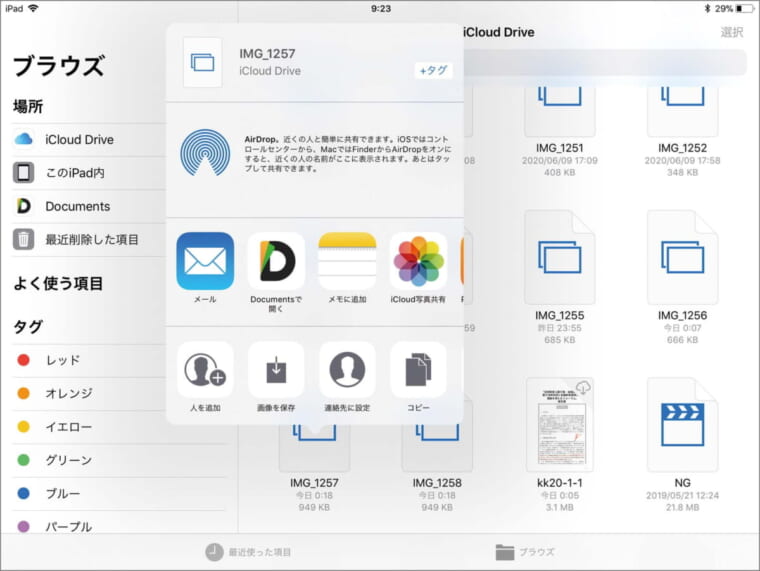The width and height of the screenshot is (760, 571).
Task: Save the image with 画像を保存 icon
Action: pyautogui.click(x=276, y=370)
